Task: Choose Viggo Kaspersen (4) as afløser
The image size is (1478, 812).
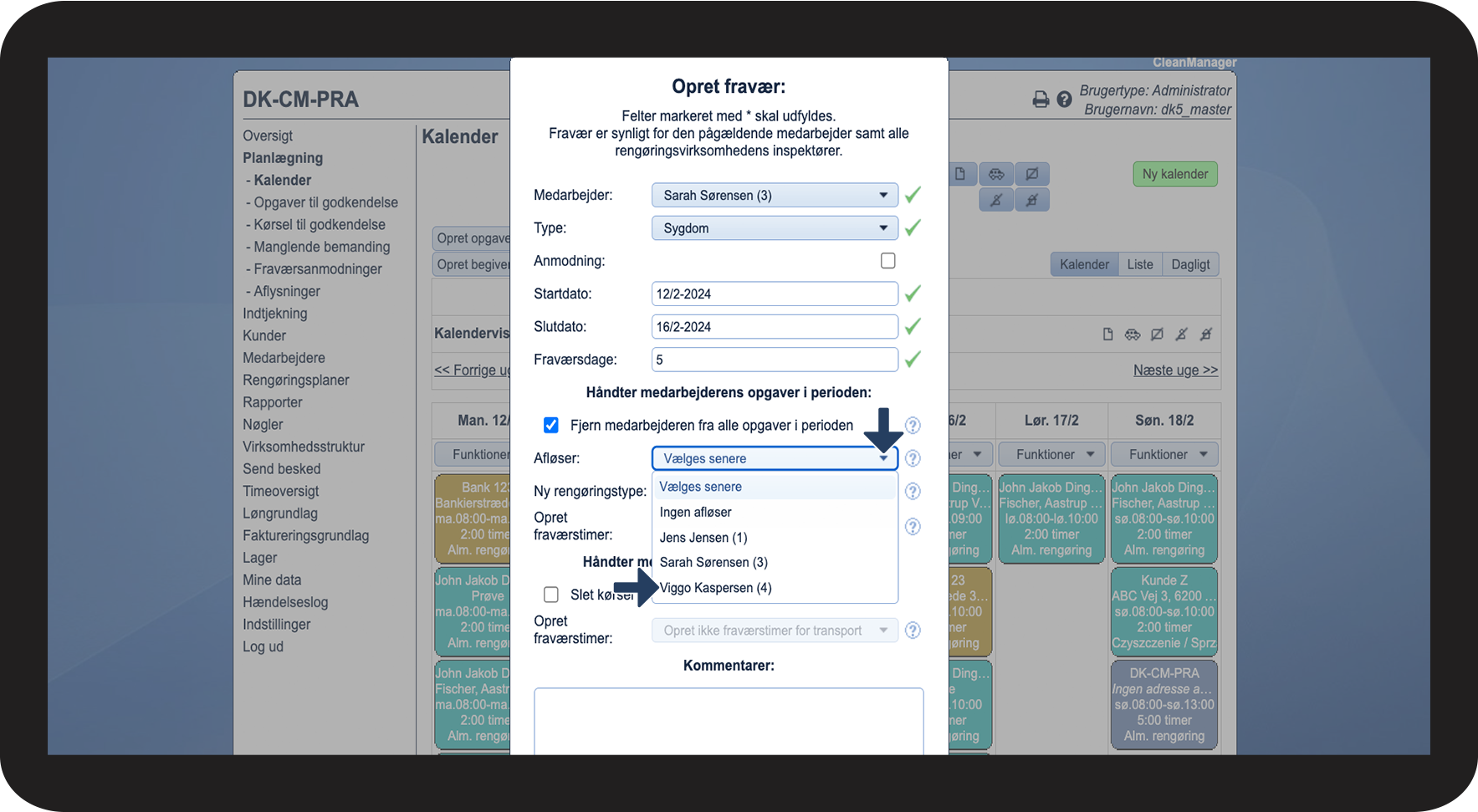Action: point(775,588)
